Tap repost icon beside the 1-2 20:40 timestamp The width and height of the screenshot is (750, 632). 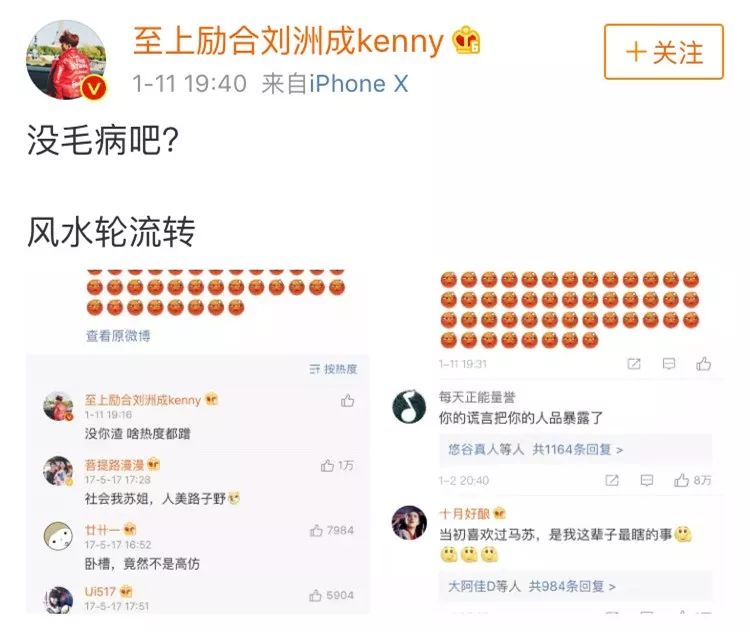[x=612, y=480]
